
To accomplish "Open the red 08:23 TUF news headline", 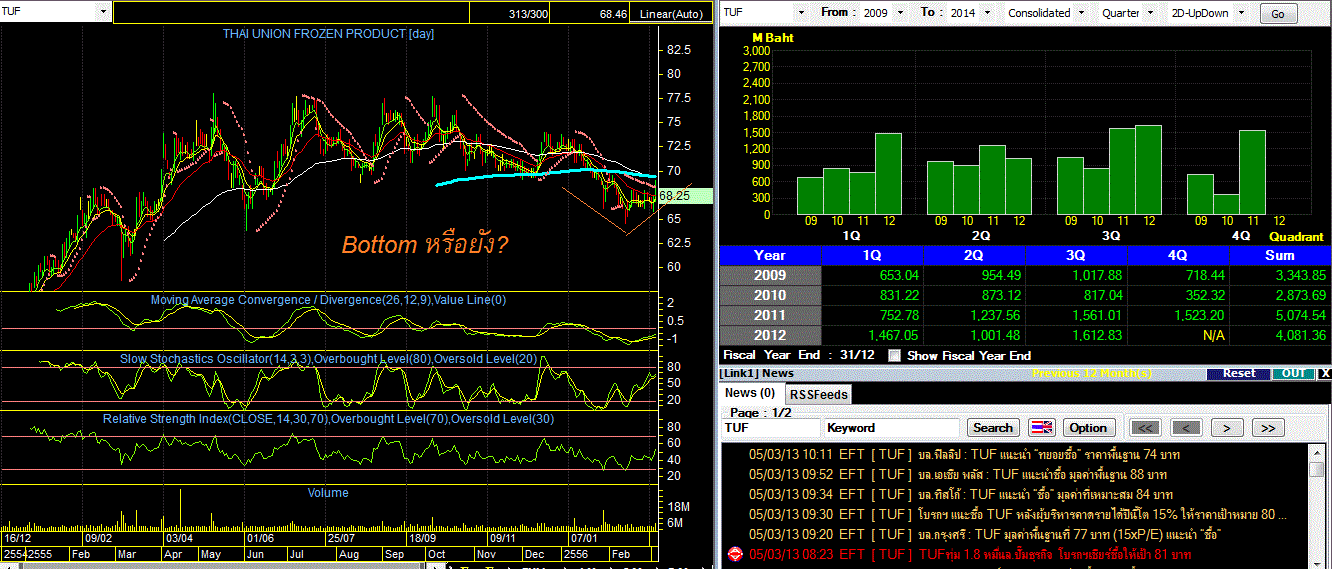I will point(970,554).
